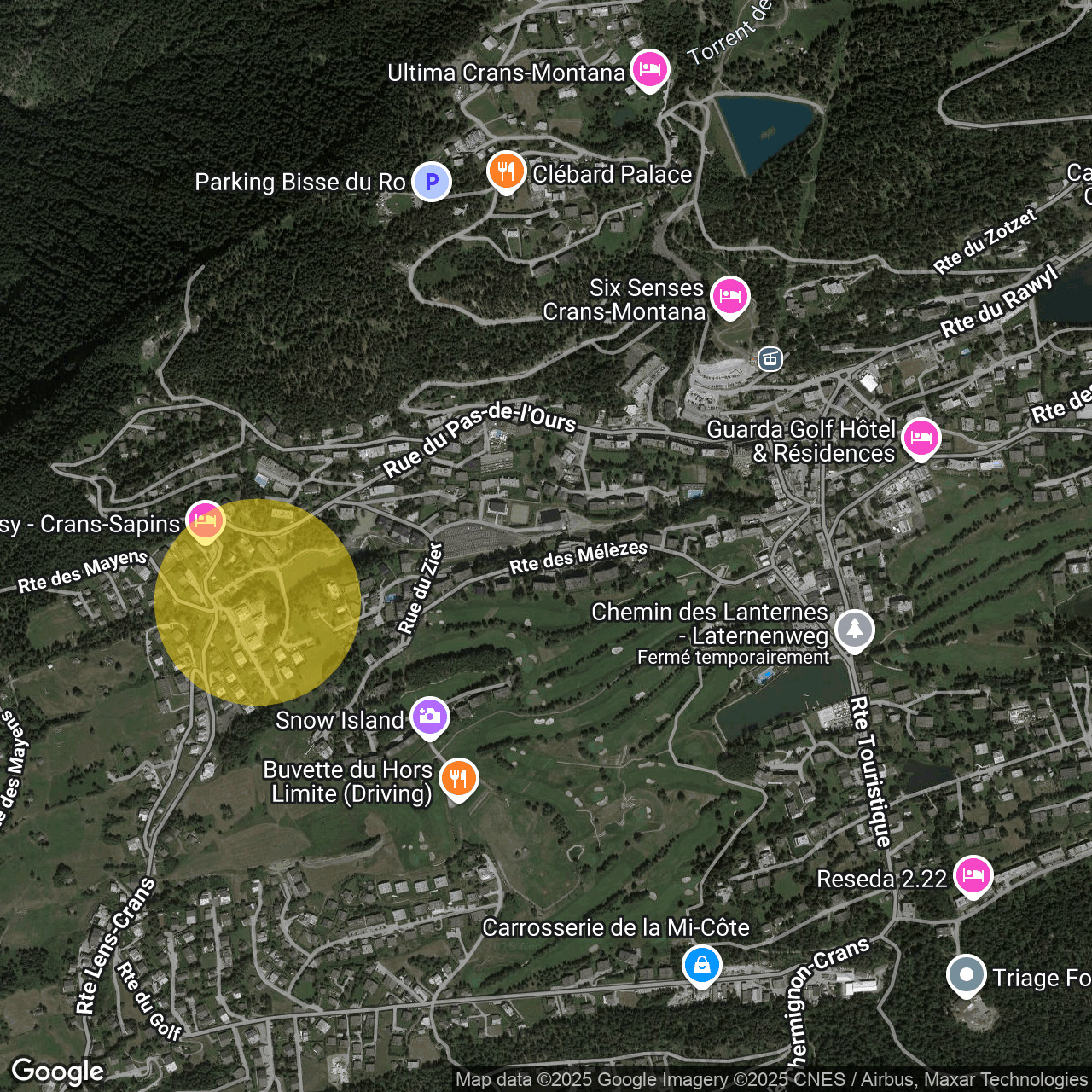Click the Google logo

57,1072
